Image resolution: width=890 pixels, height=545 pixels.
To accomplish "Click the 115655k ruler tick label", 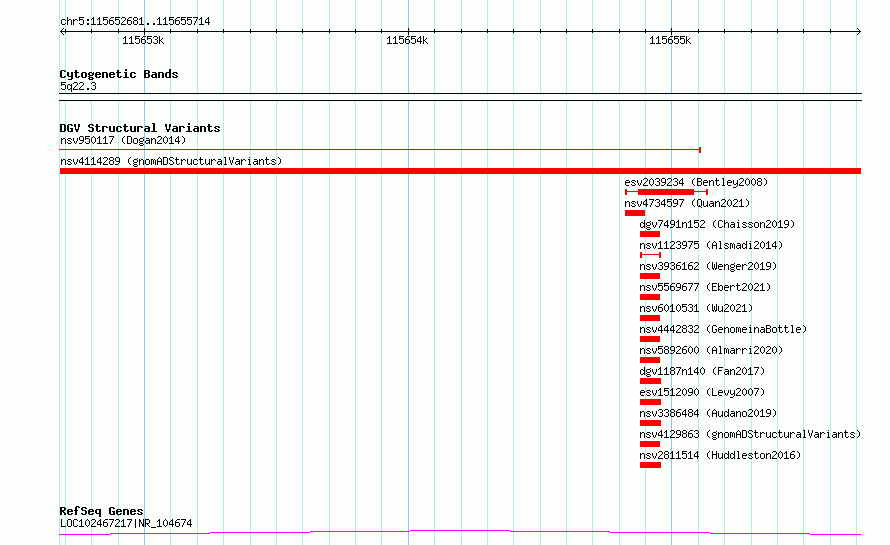I will pos(670,40).
